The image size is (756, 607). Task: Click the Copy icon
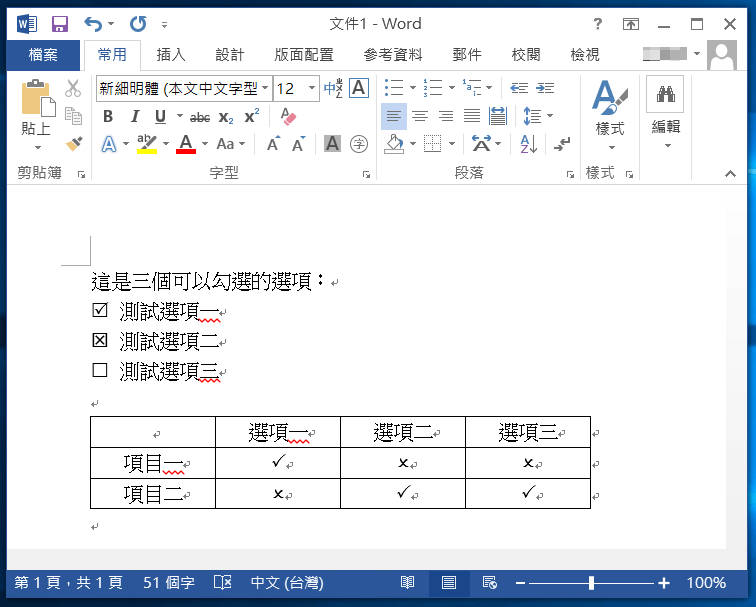(x=73, y=116)
